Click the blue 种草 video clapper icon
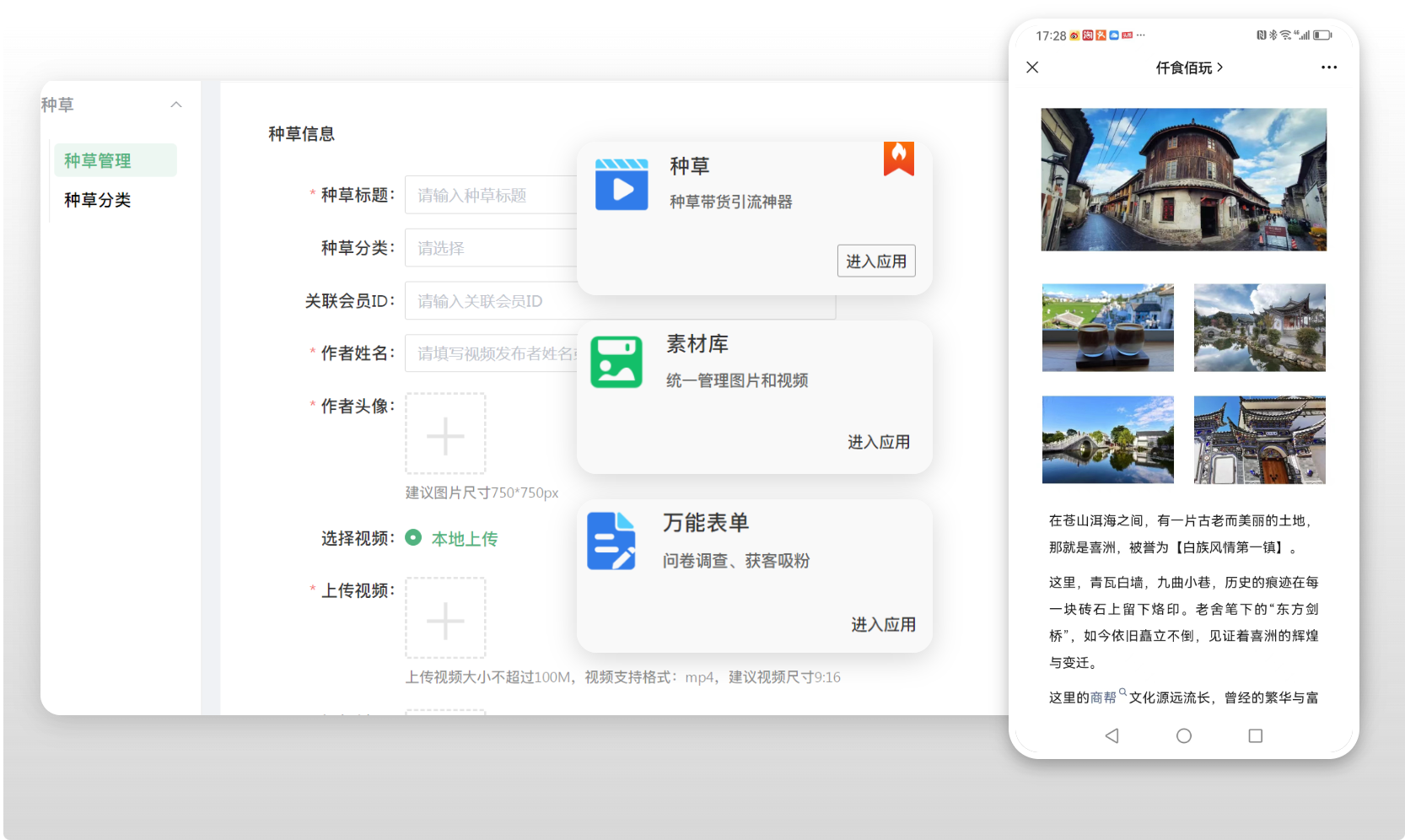 622,184
